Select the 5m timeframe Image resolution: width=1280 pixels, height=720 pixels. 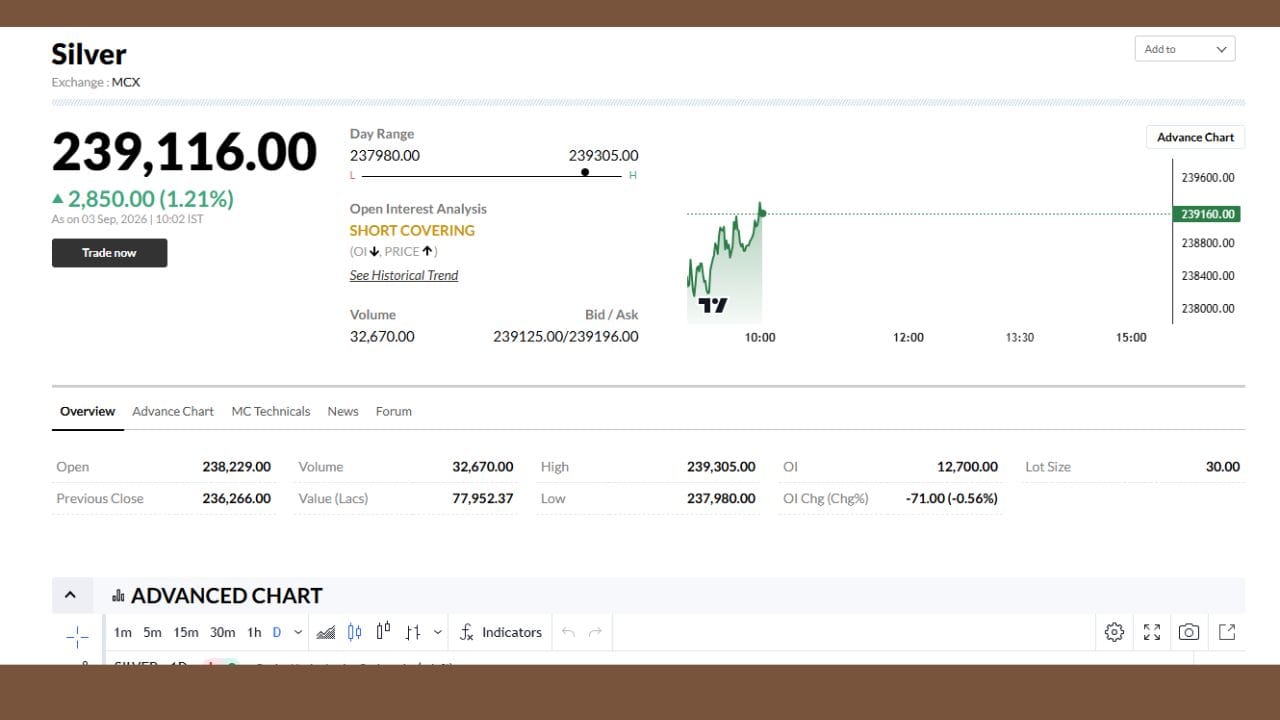pyautogui.click(x=152, y=632)
